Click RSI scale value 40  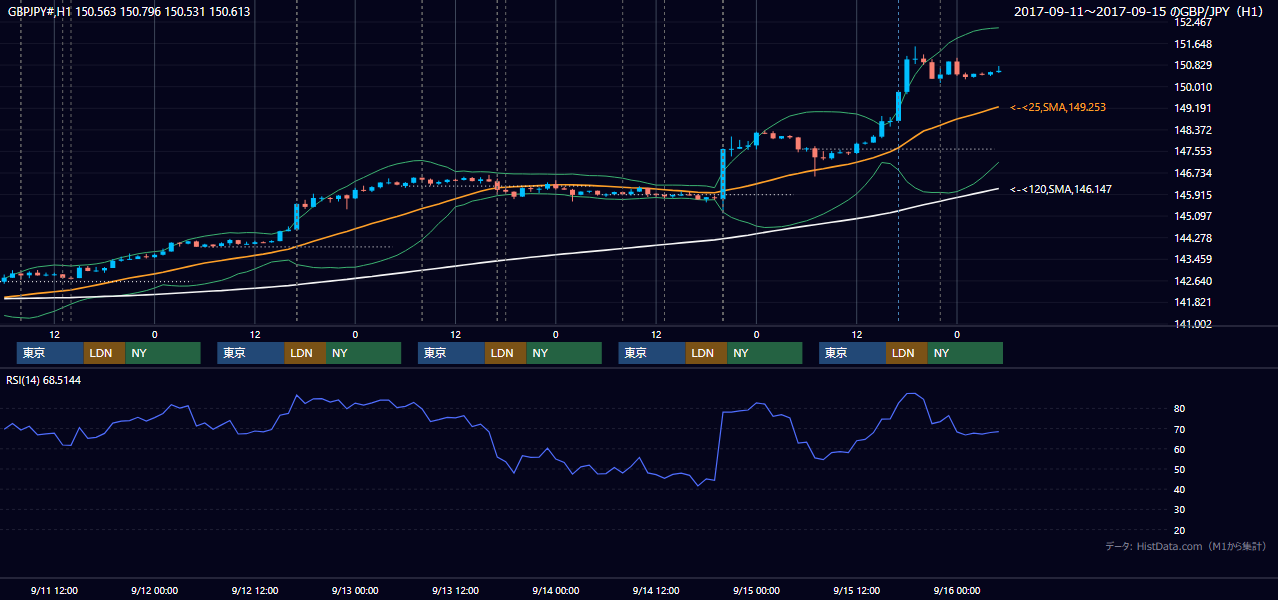point(1180,489)
